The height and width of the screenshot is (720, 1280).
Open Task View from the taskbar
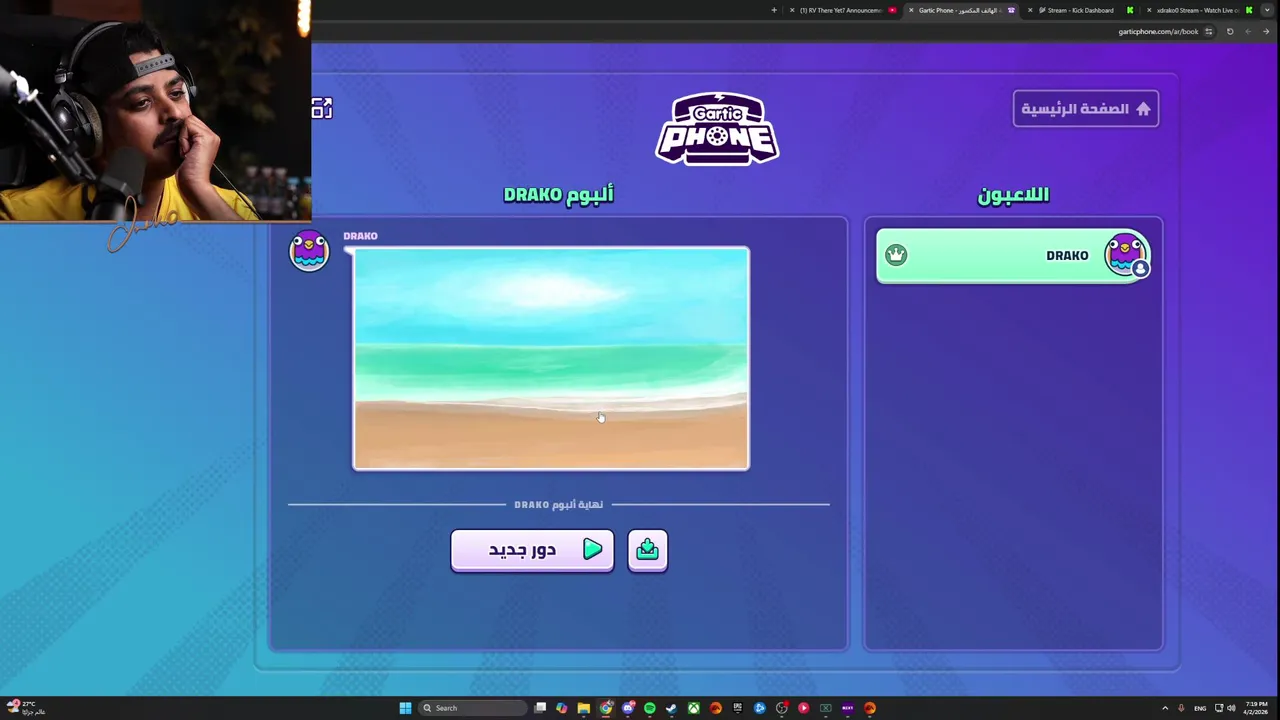click(540, 708)
